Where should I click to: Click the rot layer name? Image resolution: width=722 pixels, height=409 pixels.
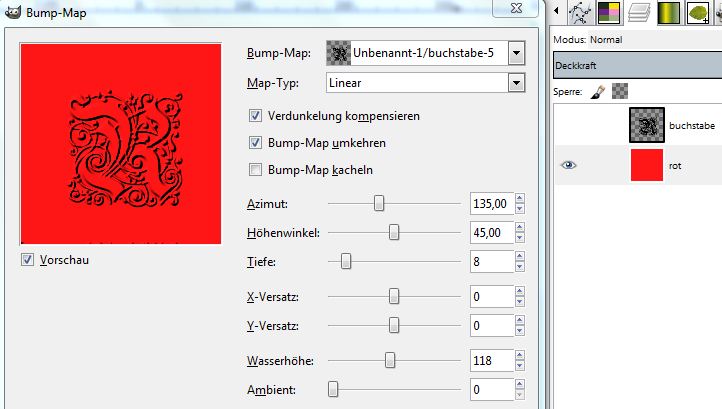[675, 166]
